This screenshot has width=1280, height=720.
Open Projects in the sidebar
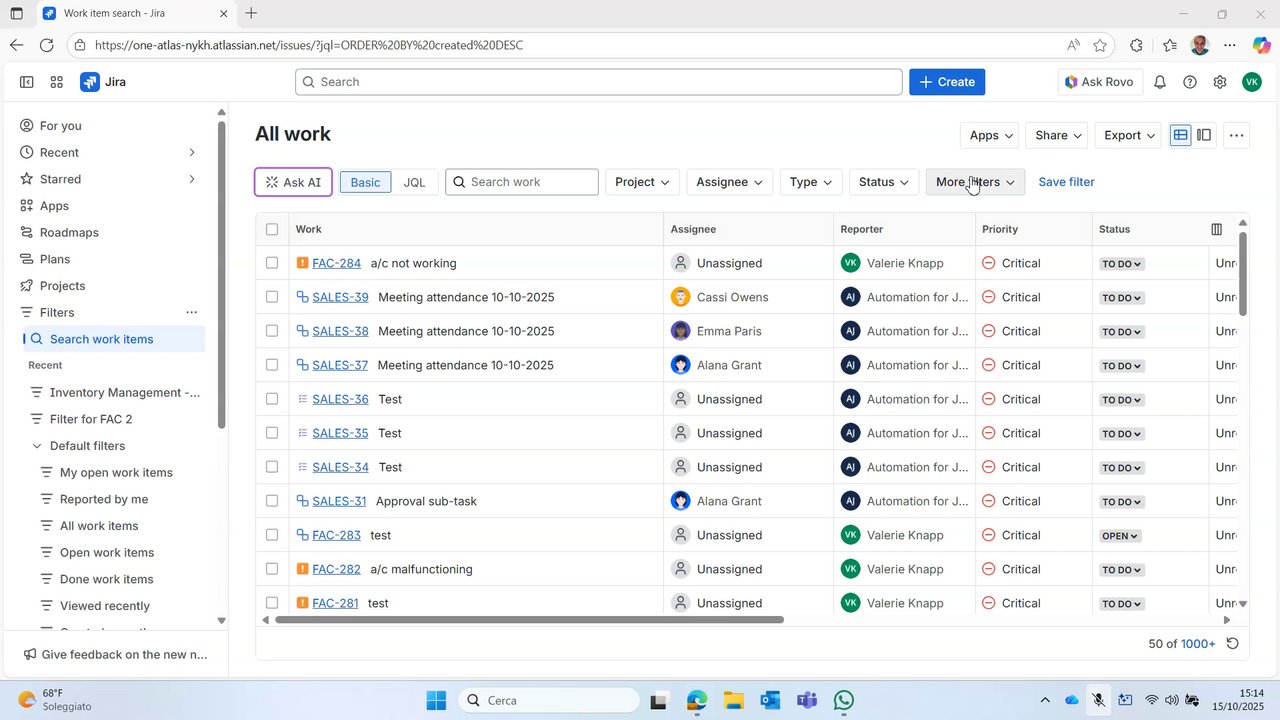[x=112, y=286]
